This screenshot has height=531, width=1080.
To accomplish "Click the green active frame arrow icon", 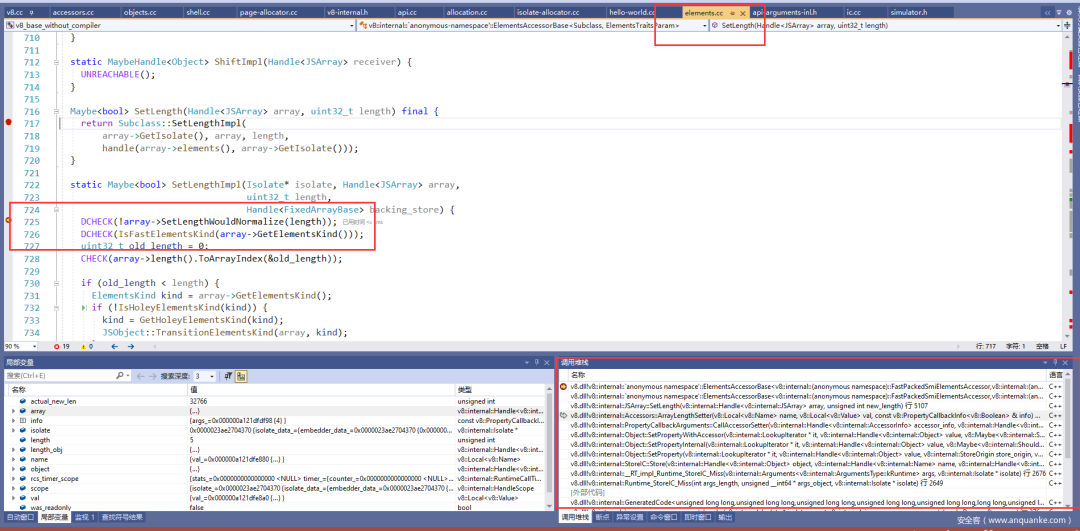I will pyautogui.click(x=563, y=415).
